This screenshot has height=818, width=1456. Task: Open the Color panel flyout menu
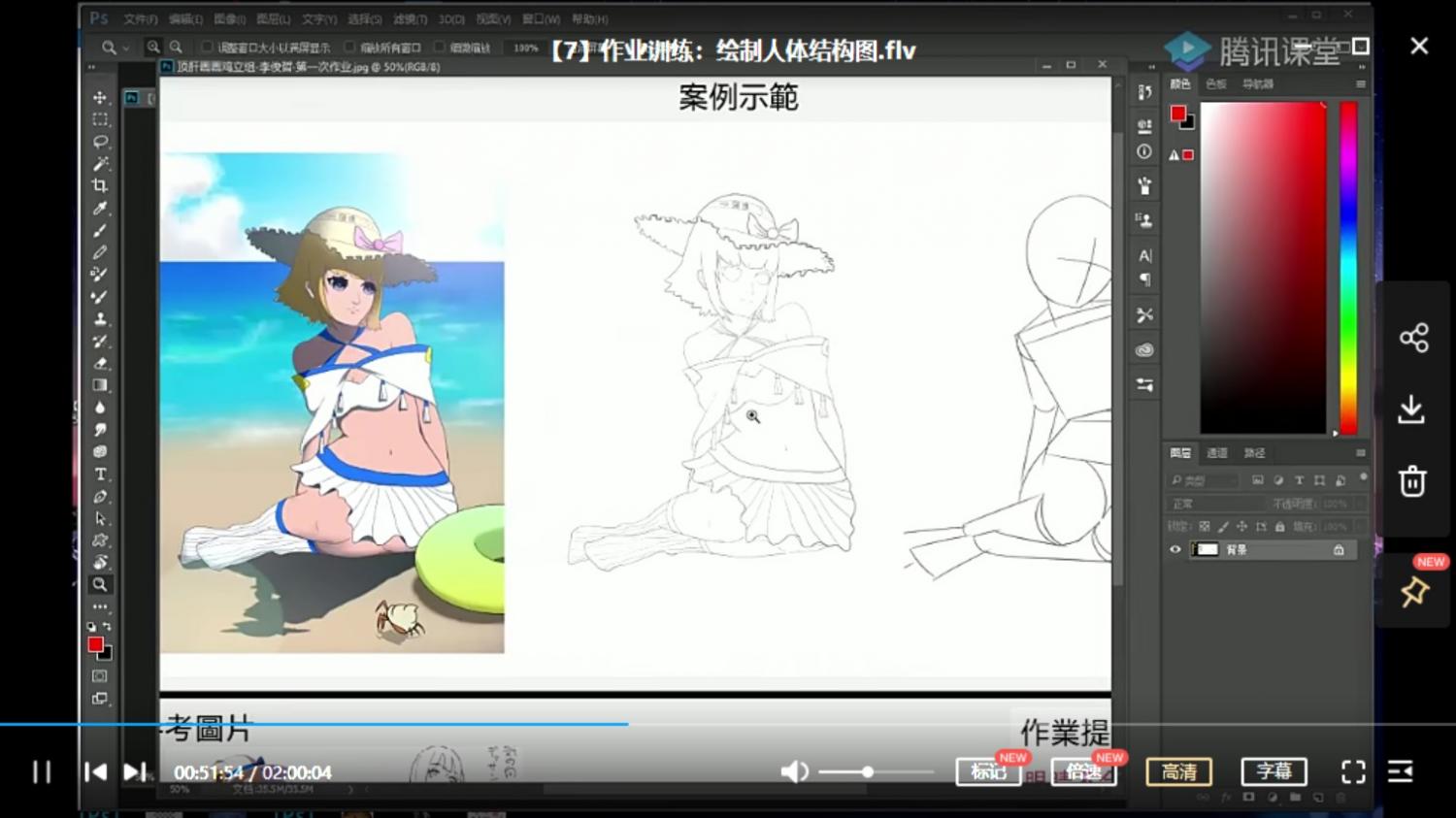[1361, 84]
